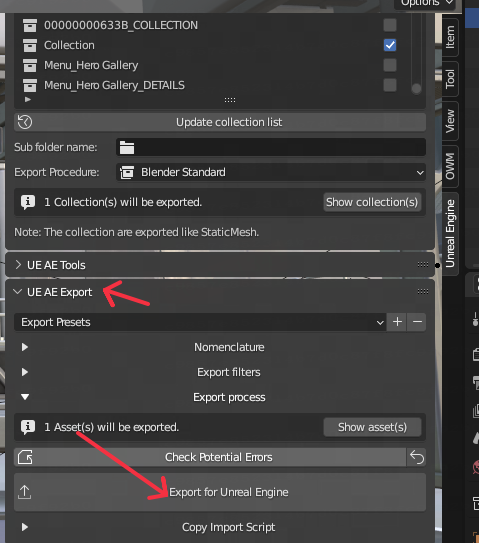
Task: Check the Menu_Hero Gallery_DETAILS checkbox
Action: pyautogui.click(x=390, y=85)
